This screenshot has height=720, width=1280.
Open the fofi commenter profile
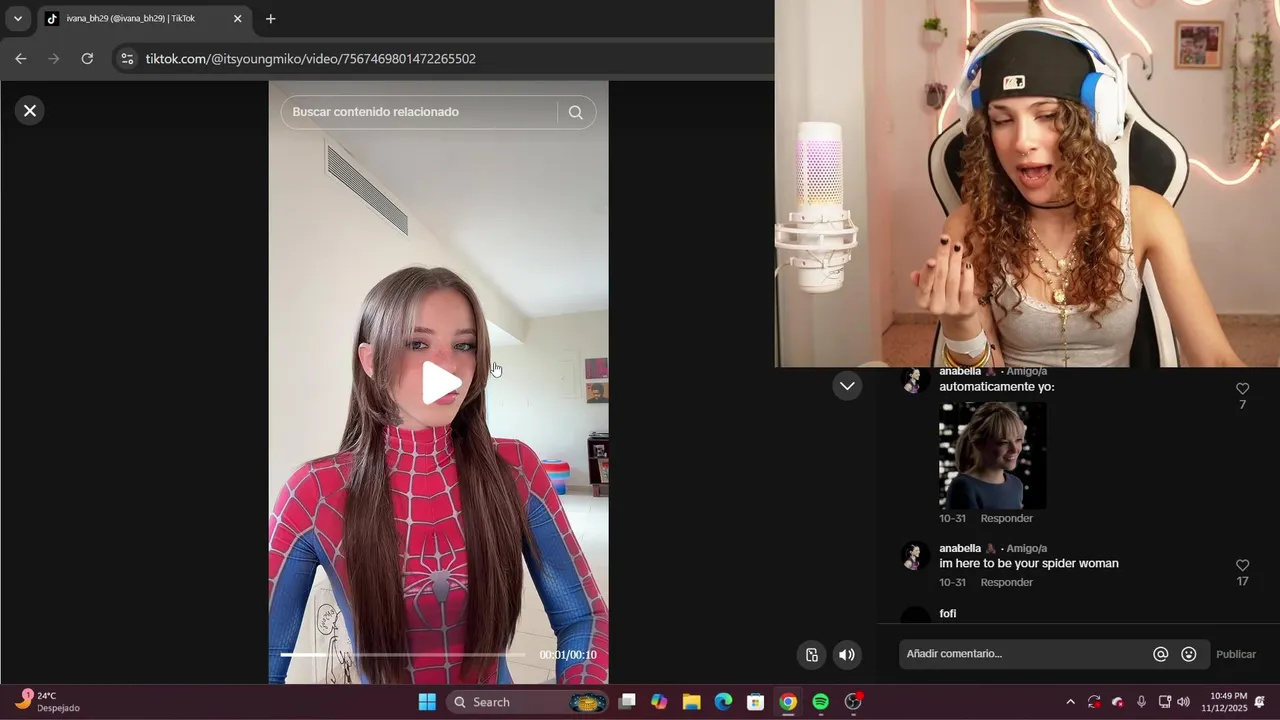pyautogui.click(x=948, y=613)
